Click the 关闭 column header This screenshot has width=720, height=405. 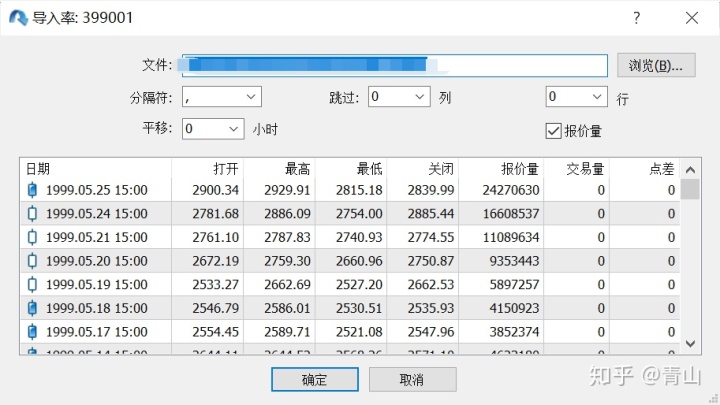[422, 169]
